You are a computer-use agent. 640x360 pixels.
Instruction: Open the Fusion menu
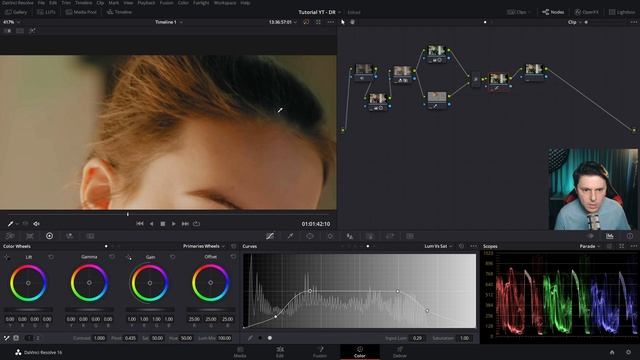(166, 3)
